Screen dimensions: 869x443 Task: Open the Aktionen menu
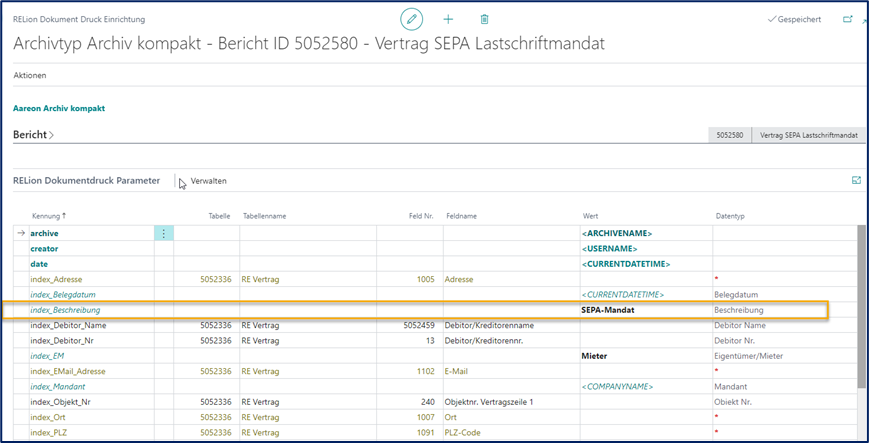pos(30,75)
